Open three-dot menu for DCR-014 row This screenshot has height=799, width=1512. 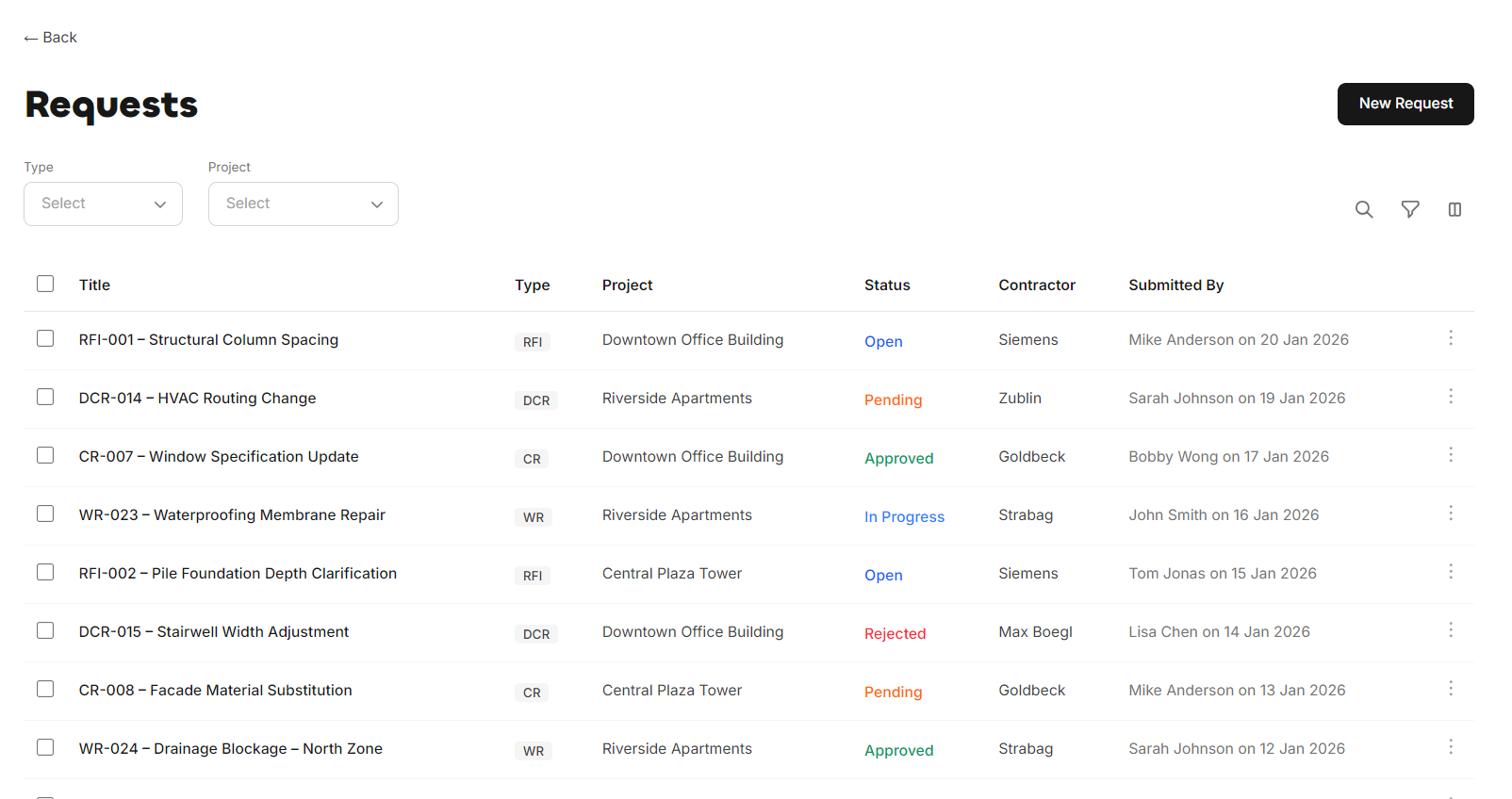pyautogui.click(x=1450, y=397)
